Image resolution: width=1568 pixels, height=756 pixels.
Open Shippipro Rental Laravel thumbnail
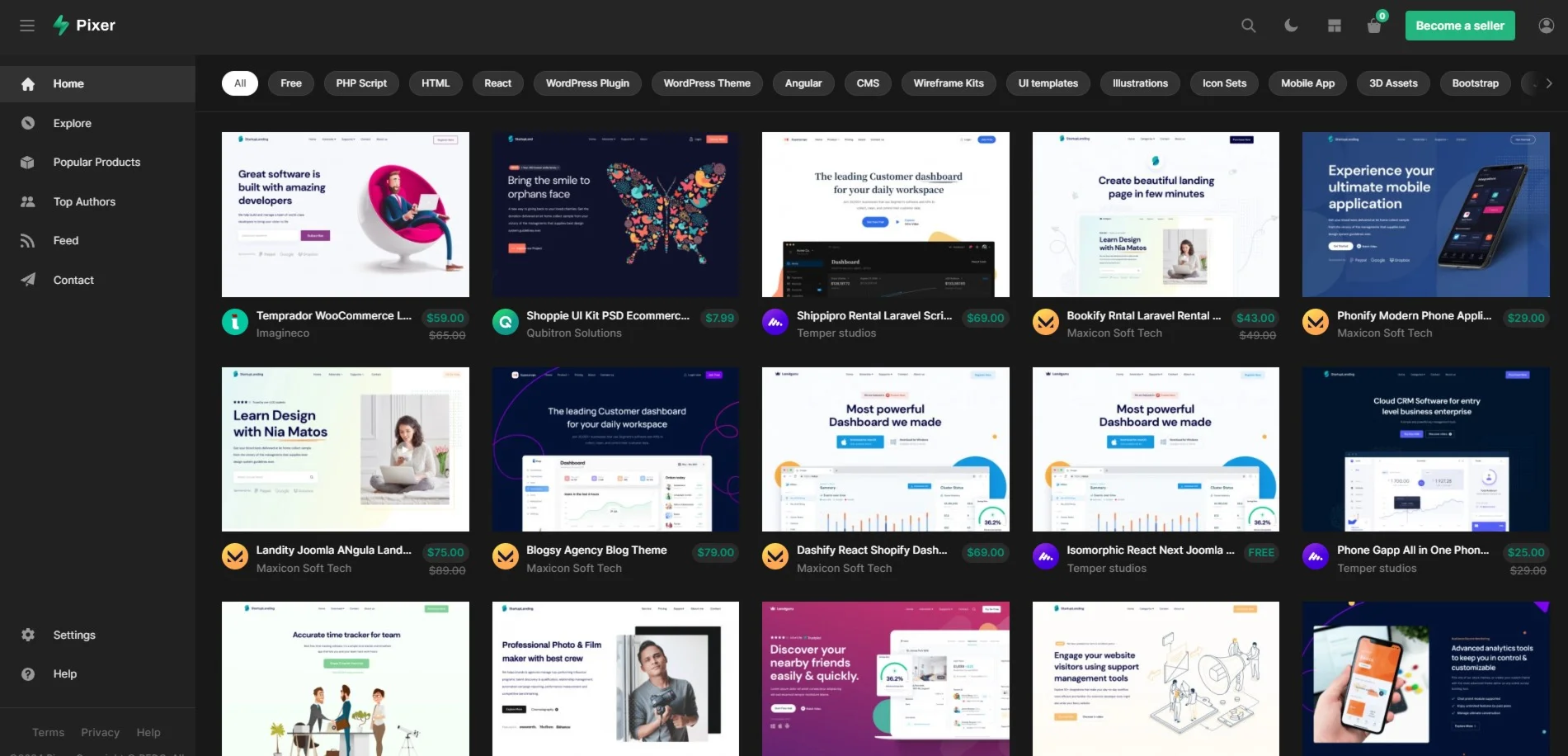click(x=886, y=215)
